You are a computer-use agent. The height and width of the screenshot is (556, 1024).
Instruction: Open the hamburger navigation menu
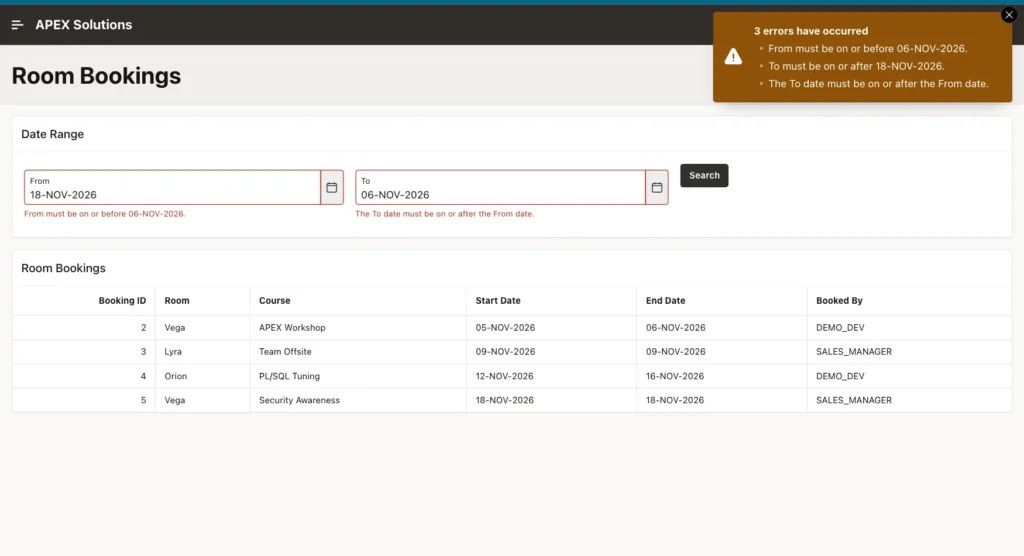18,25
